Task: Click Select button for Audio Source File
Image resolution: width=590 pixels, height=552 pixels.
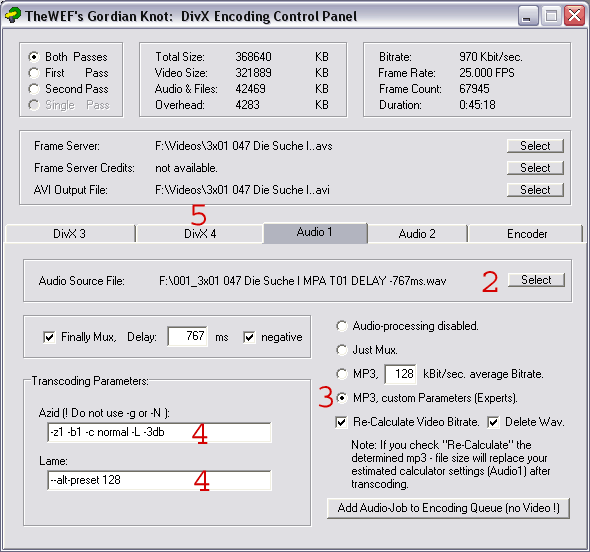Action: pyautogui.click(x=536, y=280)
